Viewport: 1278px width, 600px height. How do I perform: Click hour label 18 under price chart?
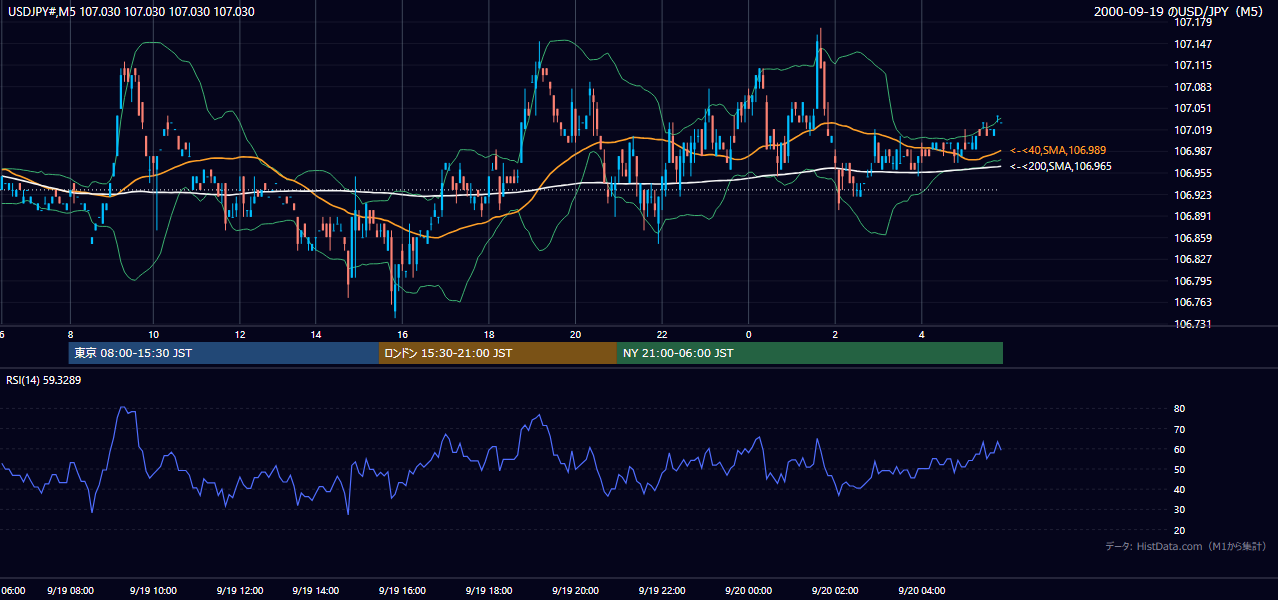(x=489, y=334)
